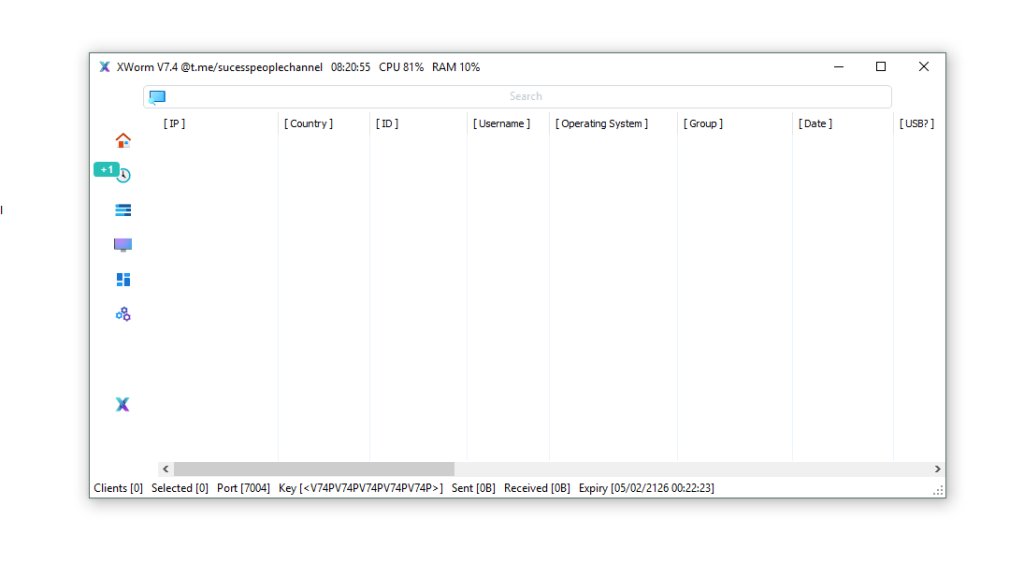This screenshot has height=563, width=1024.
Task: Open the monitor screen sidebar icon
Action: coord(123,245)
